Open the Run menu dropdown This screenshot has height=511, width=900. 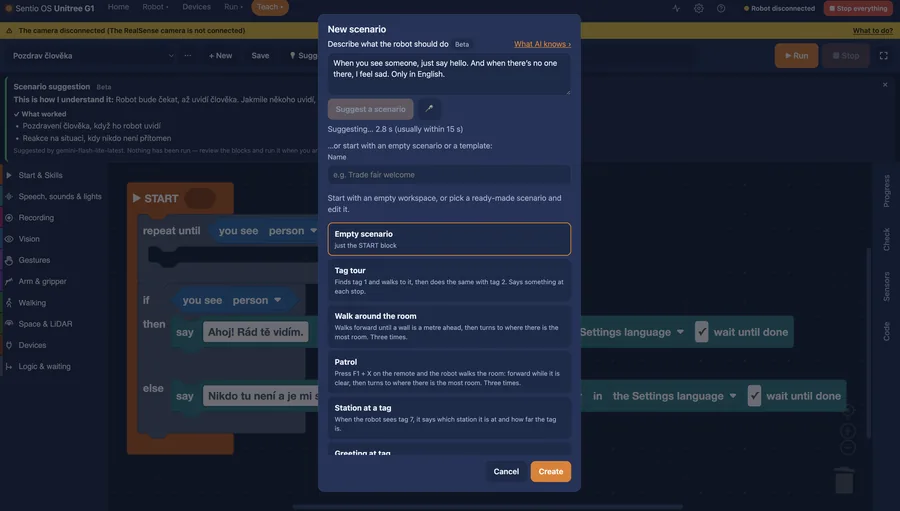[x=233, y=7]
